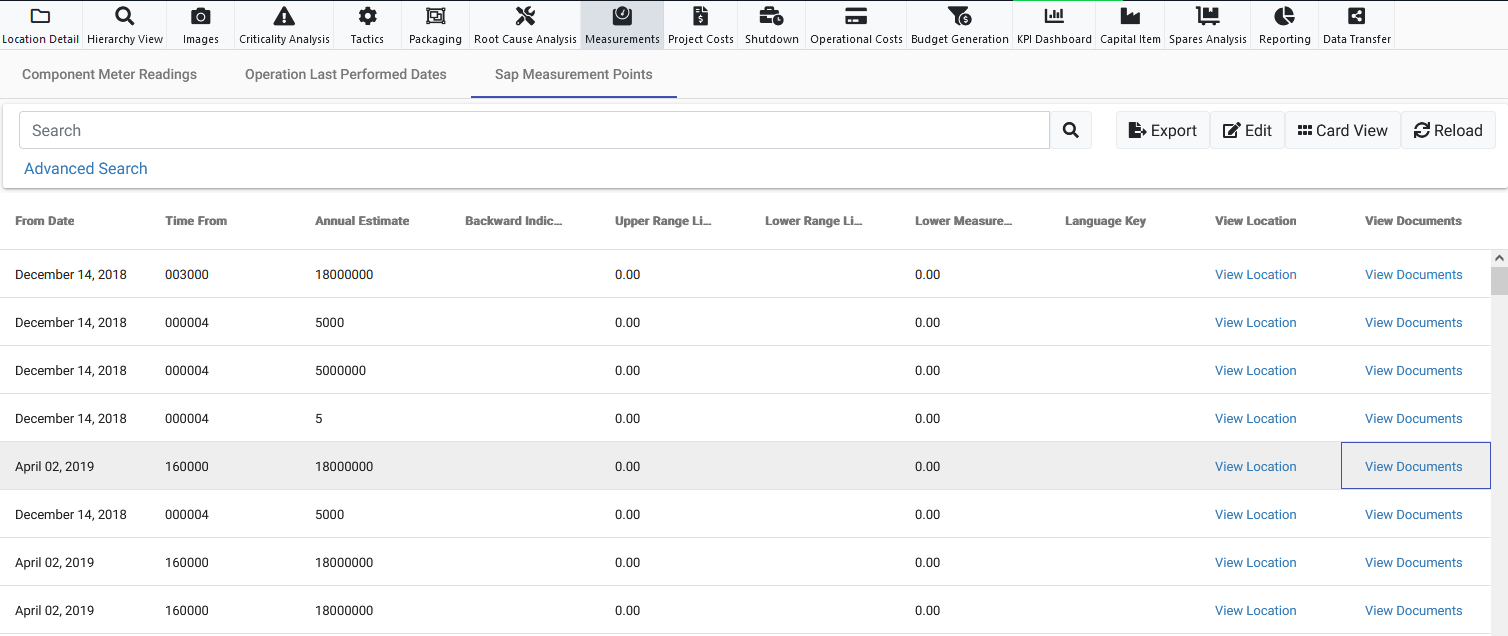Screen dimensions: 1508x636
Task: Open Spares Analysis dolly icon
Action: (1207, 16)
